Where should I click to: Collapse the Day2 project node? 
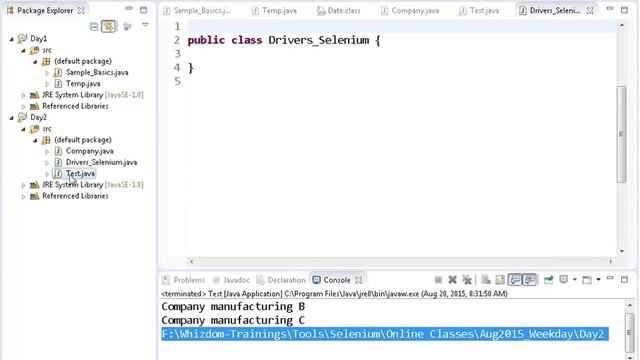[11, 118]
